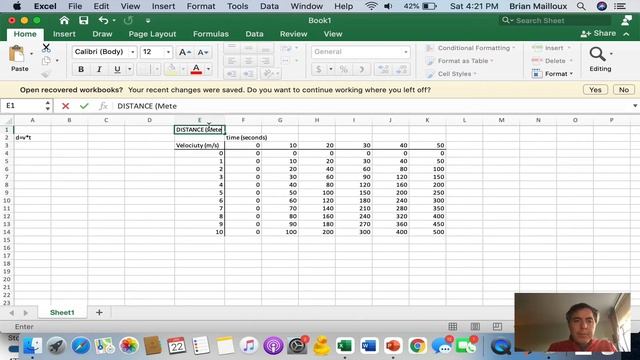Click the Save icon in title bar
The image size is (640, 360).
pyautogui.click(x=84, y=20)
